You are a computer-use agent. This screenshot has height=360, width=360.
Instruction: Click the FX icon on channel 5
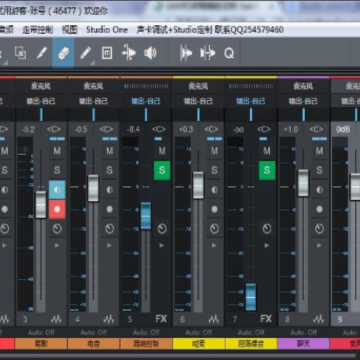pos(161,319)
